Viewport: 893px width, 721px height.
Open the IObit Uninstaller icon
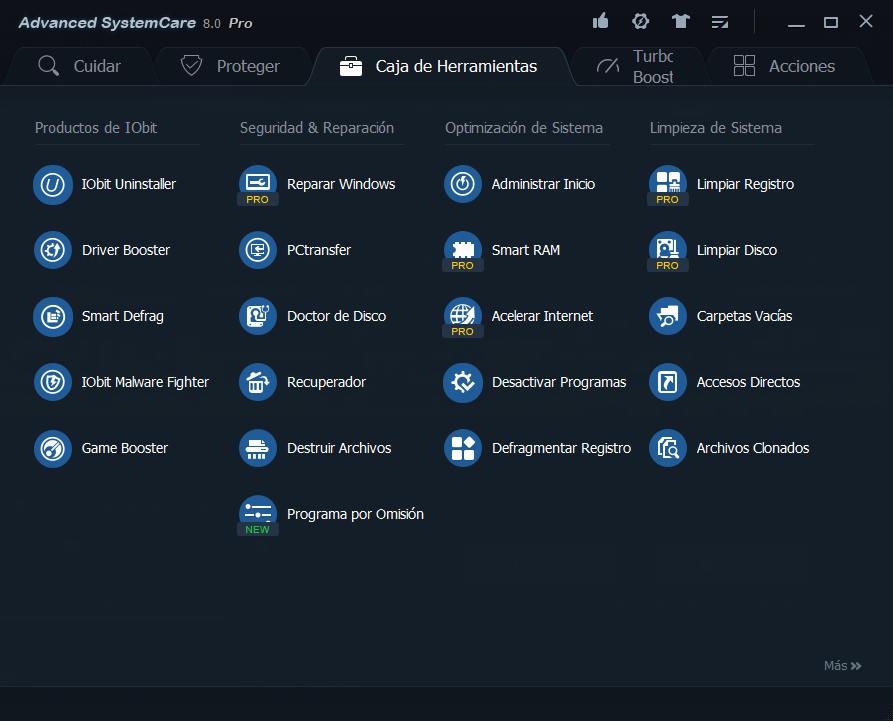point(53,185)
